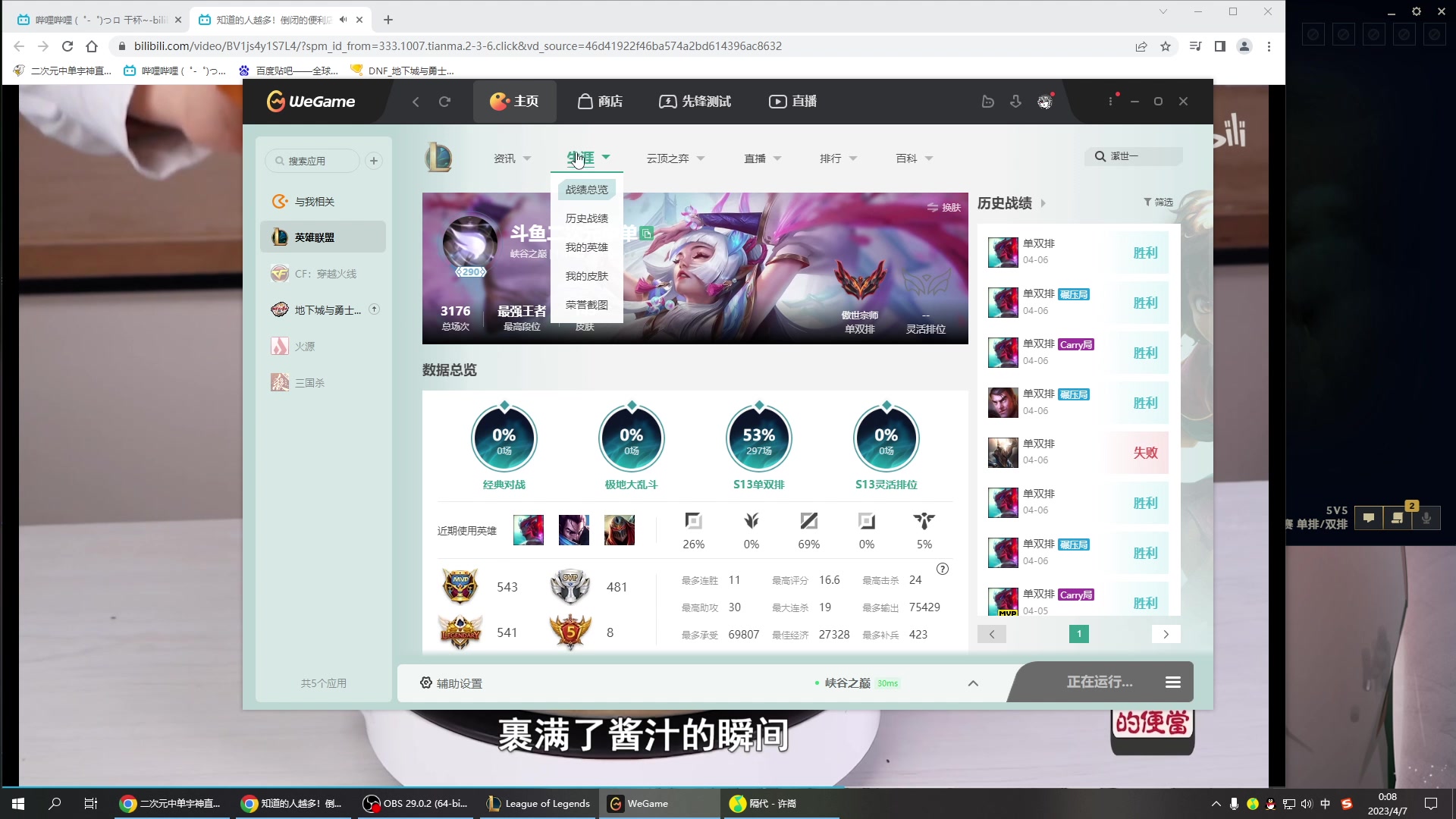Bookmark this page with star icon
This screenshot has width=1456, height=819.
[1166, 46]
